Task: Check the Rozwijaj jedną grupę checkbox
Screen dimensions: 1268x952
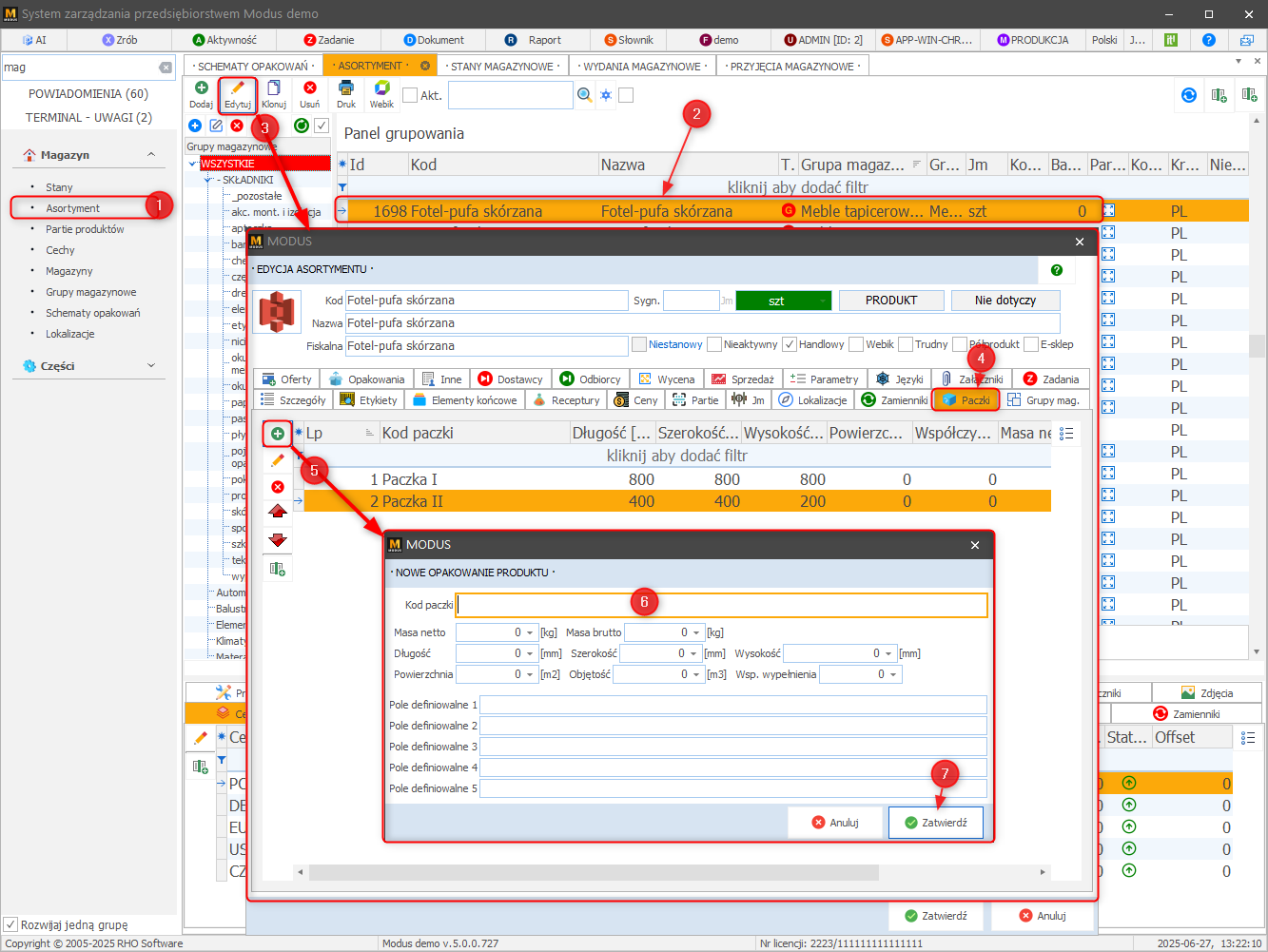Action: pos(11,924)
